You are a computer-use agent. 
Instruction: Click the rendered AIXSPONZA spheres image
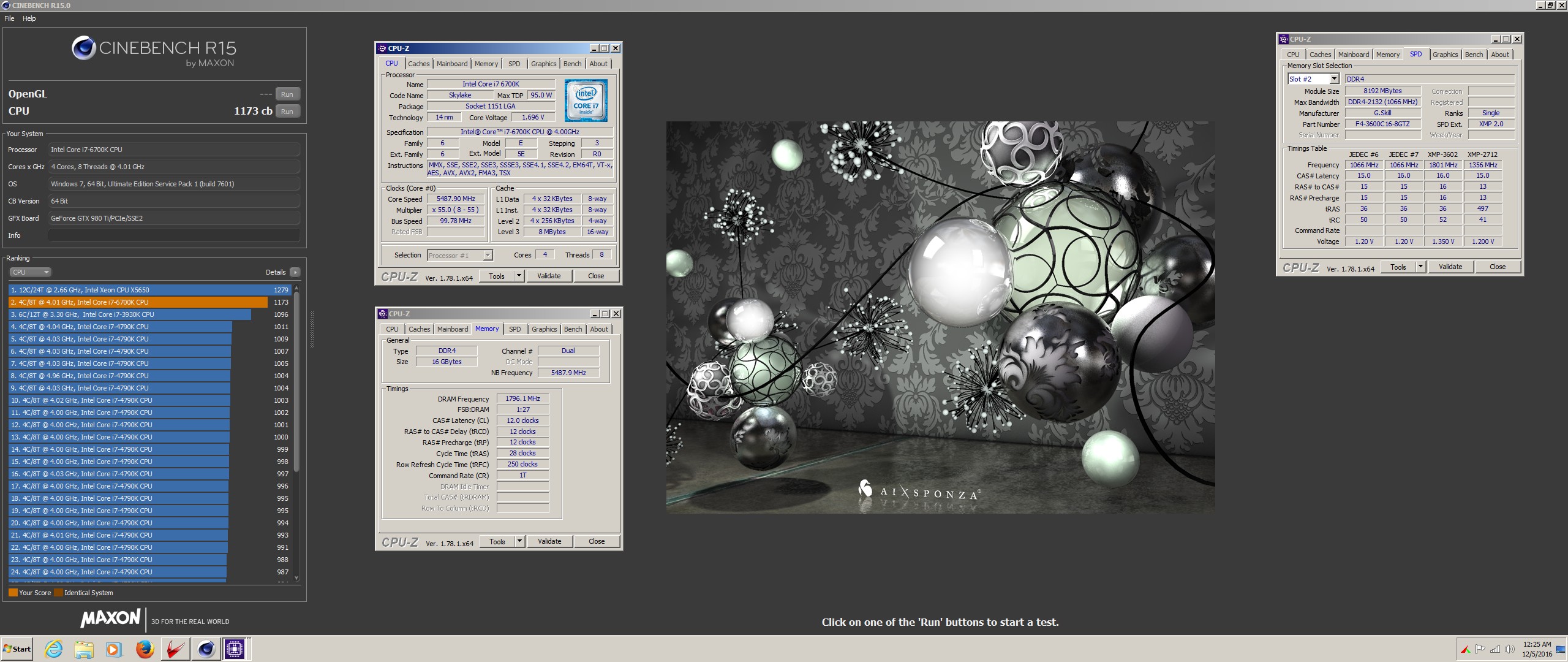940,317
